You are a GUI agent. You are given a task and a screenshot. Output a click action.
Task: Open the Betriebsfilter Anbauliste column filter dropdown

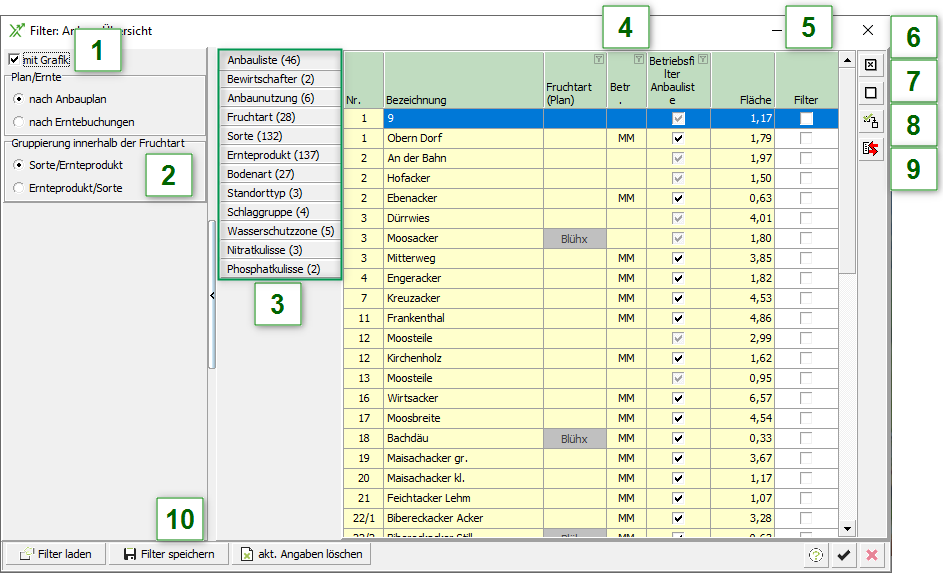pos(703,60)
